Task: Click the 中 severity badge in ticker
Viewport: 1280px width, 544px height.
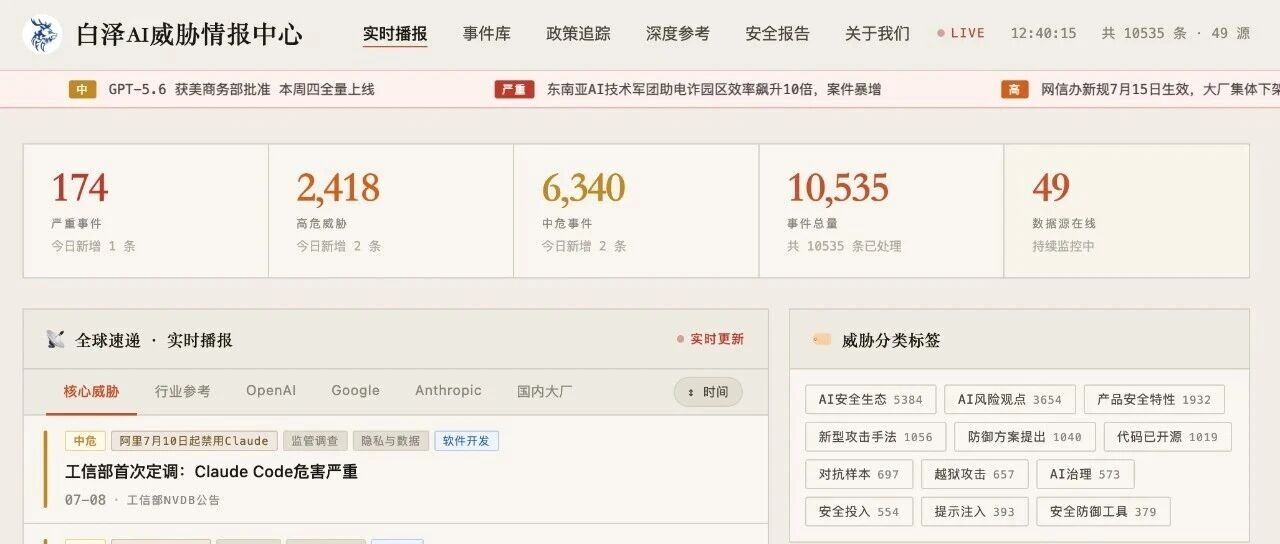Action: point(82,89)
